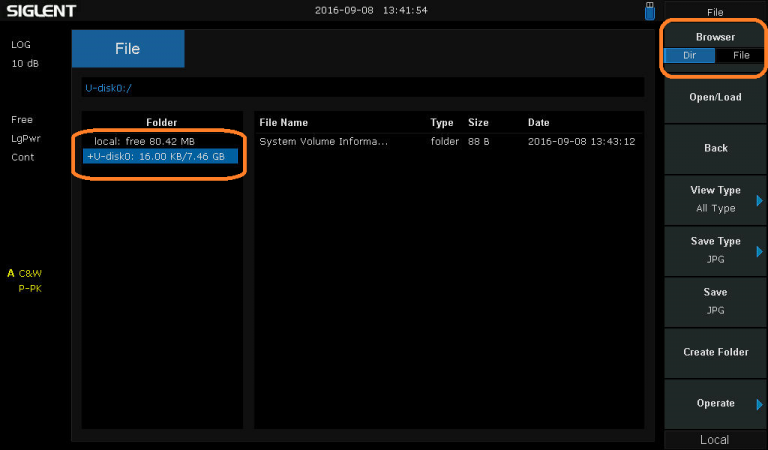Click the Local status label at bottom

tap(714, 440)
